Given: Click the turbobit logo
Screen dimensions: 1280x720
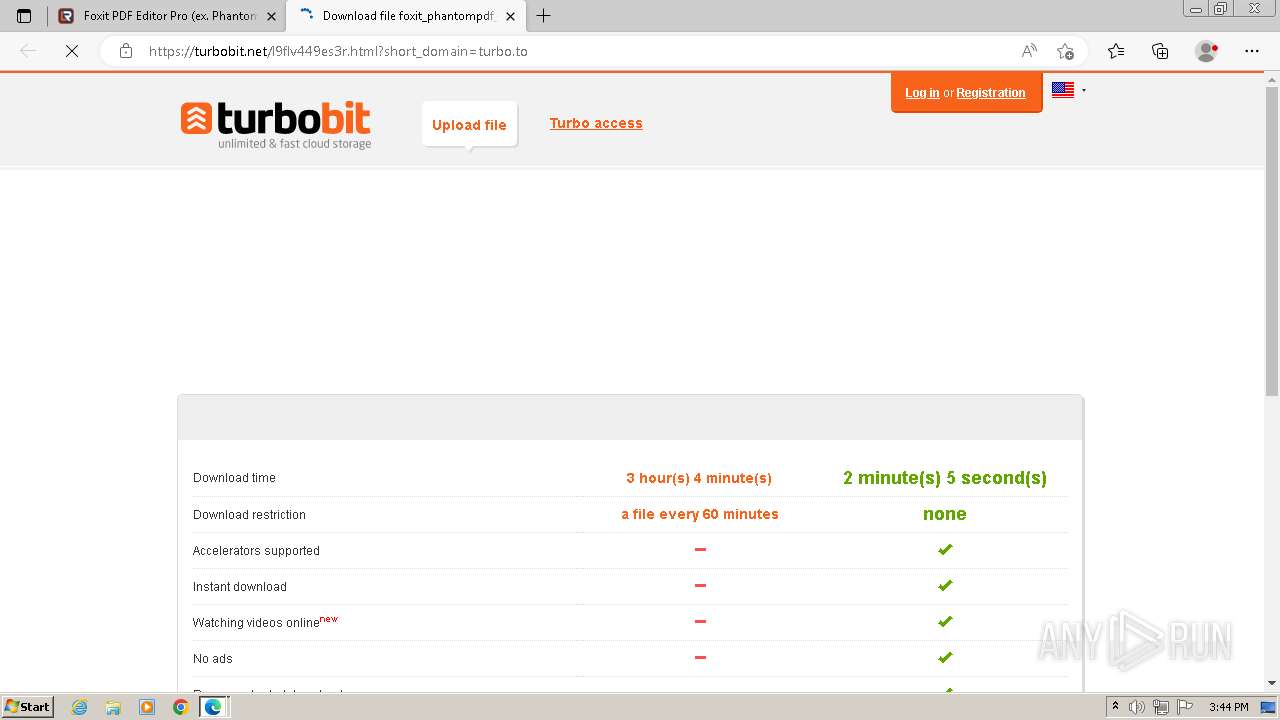Looking at the screenshot, I should click(x=276, y=126).
